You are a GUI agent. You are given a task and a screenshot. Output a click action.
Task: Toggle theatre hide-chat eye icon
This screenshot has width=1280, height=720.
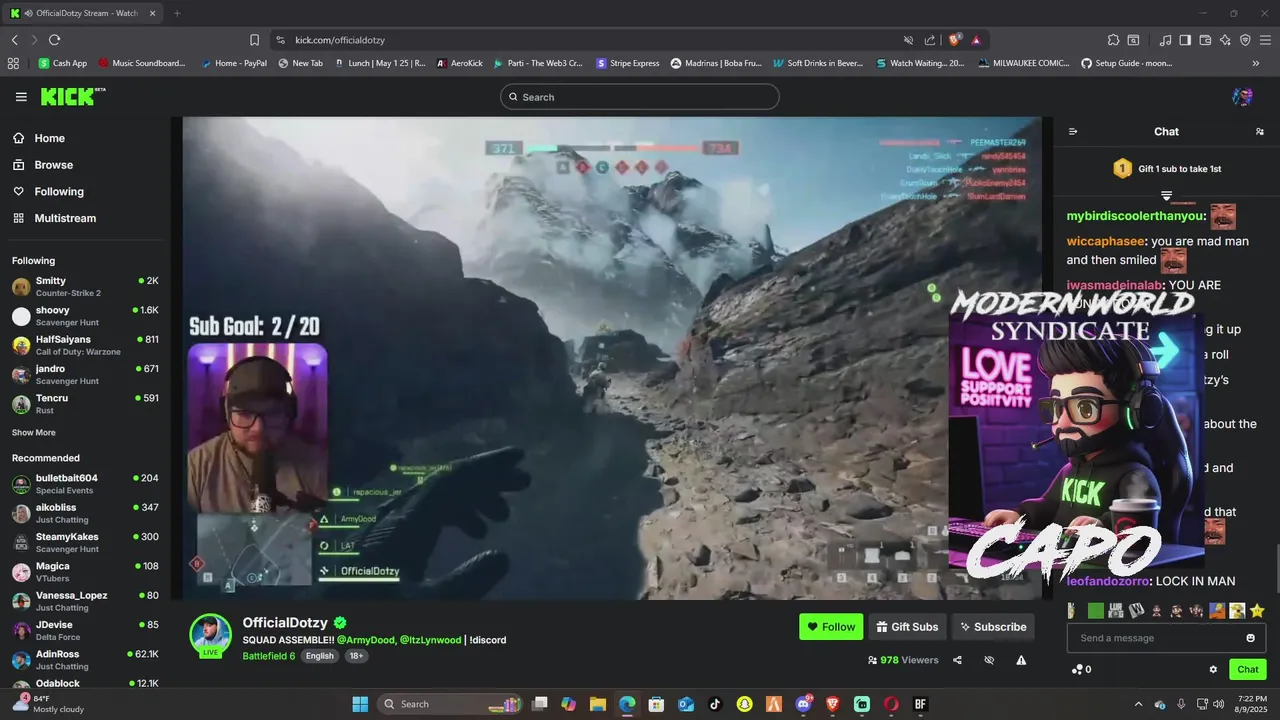click(x=989, y=660)
